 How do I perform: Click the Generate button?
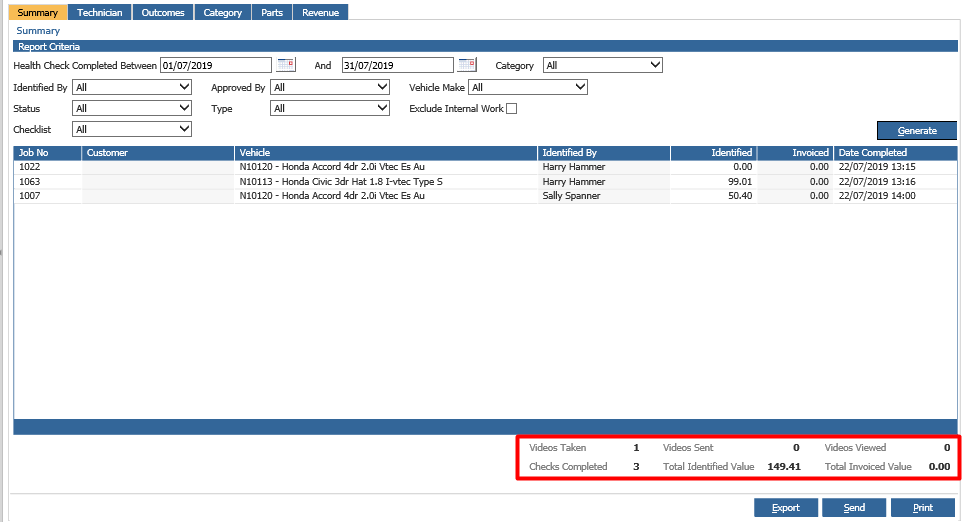[x=917, y=131]
